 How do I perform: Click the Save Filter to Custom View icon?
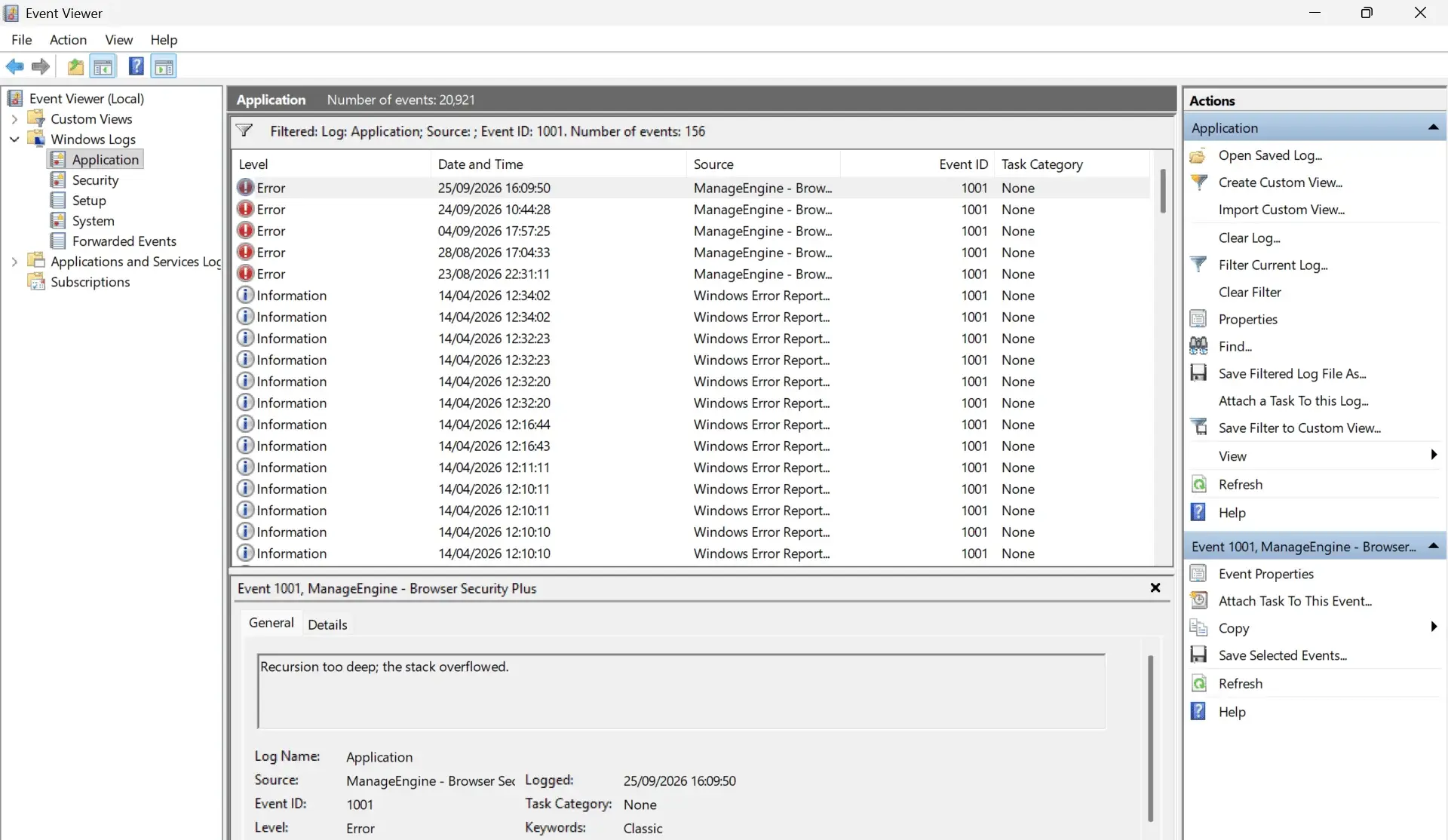(x=1198, y=428)
